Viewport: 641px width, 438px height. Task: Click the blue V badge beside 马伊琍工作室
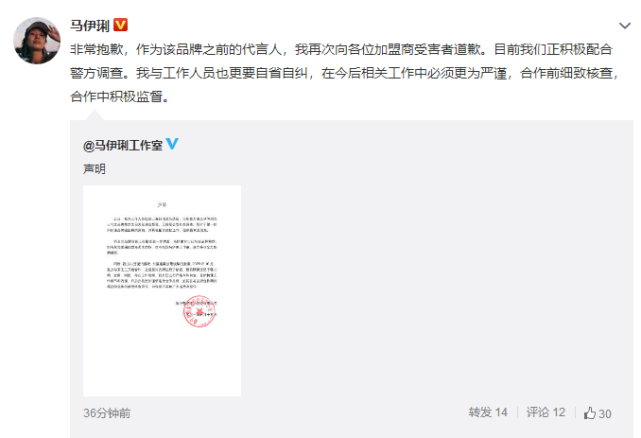click(172, 144)
